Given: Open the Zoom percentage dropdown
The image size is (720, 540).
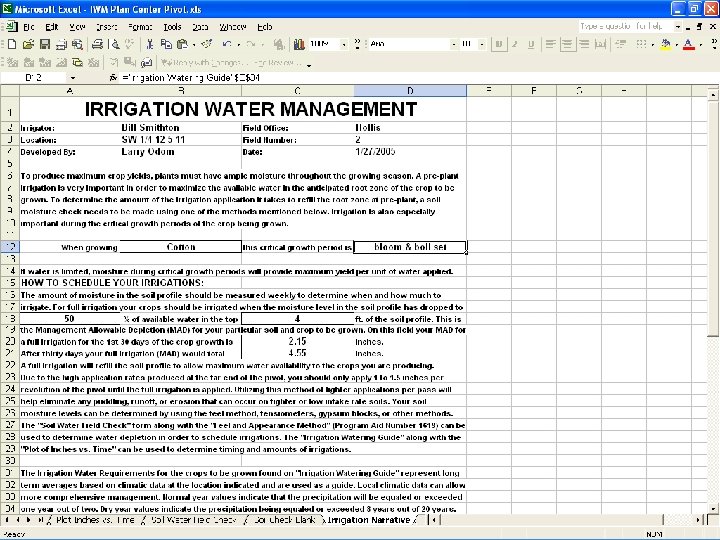Looking at the screenshot, I should (x=343, y=45).
